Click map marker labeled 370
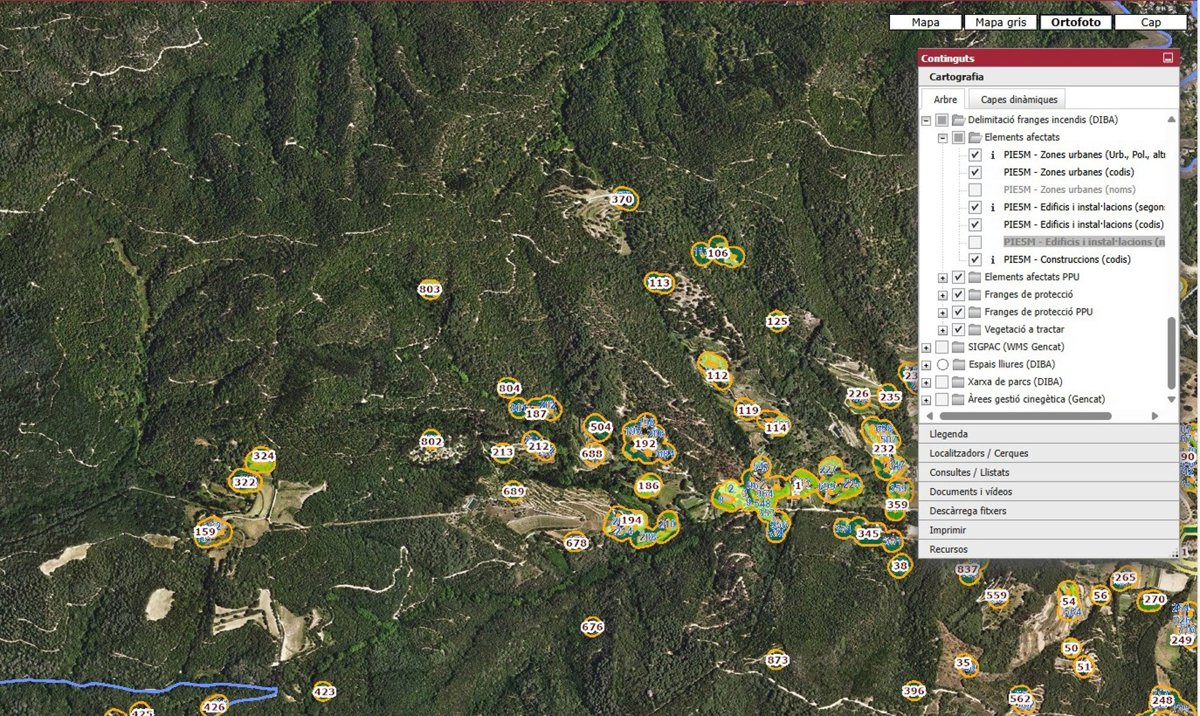The width and height of the screenshot is (1200, 716). pos(622,200)
